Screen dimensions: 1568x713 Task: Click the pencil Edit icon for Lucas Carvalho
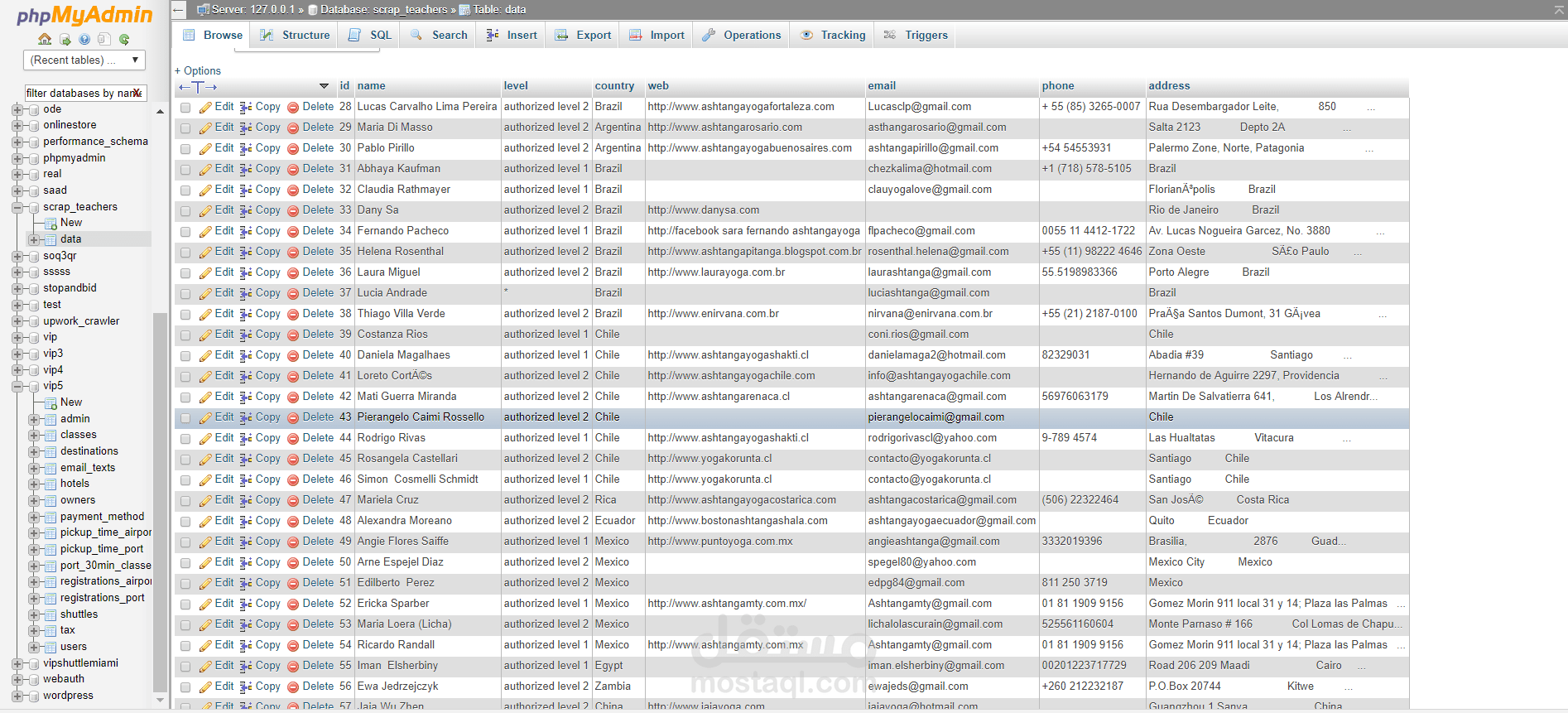[205, 107]
